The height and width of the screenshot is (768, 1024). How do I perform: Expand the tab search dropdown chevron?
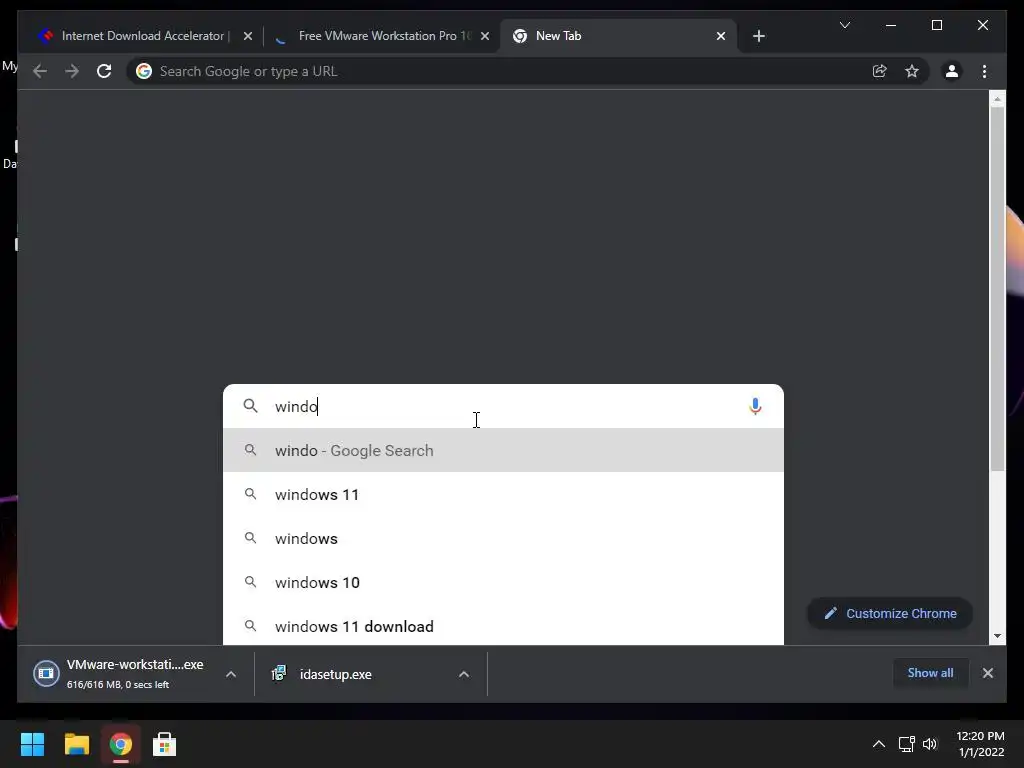[844, 25]
